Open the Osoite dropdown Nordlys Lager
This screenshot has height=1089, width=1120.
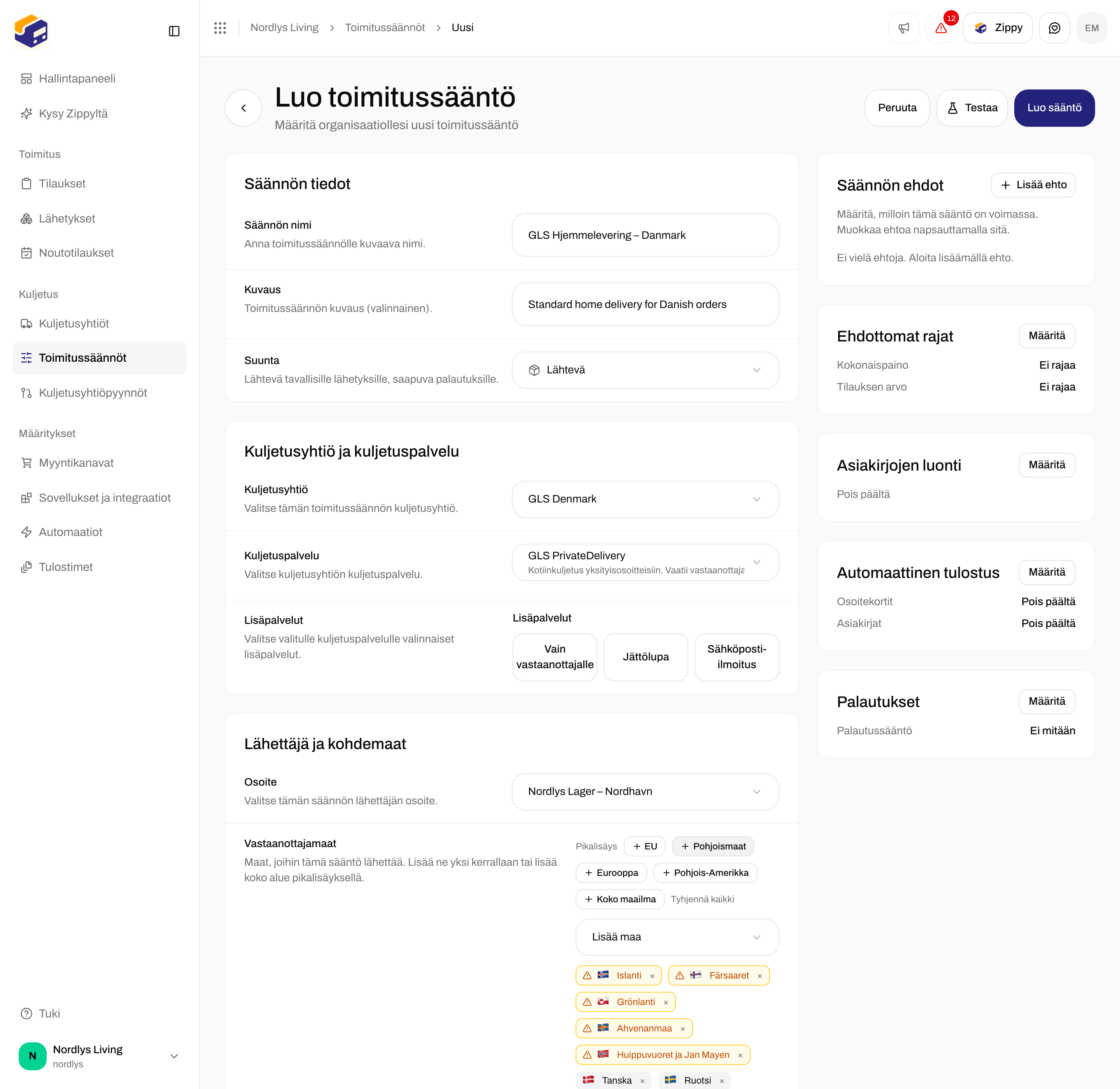[645, 791]
